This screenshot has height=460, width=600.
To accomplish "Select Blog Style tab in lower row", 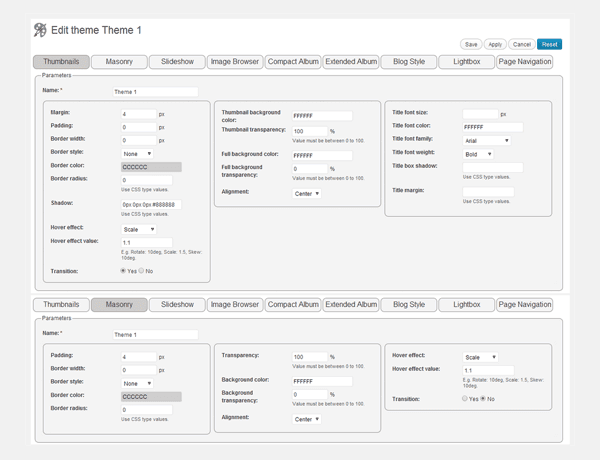I will tap(409, 305).
